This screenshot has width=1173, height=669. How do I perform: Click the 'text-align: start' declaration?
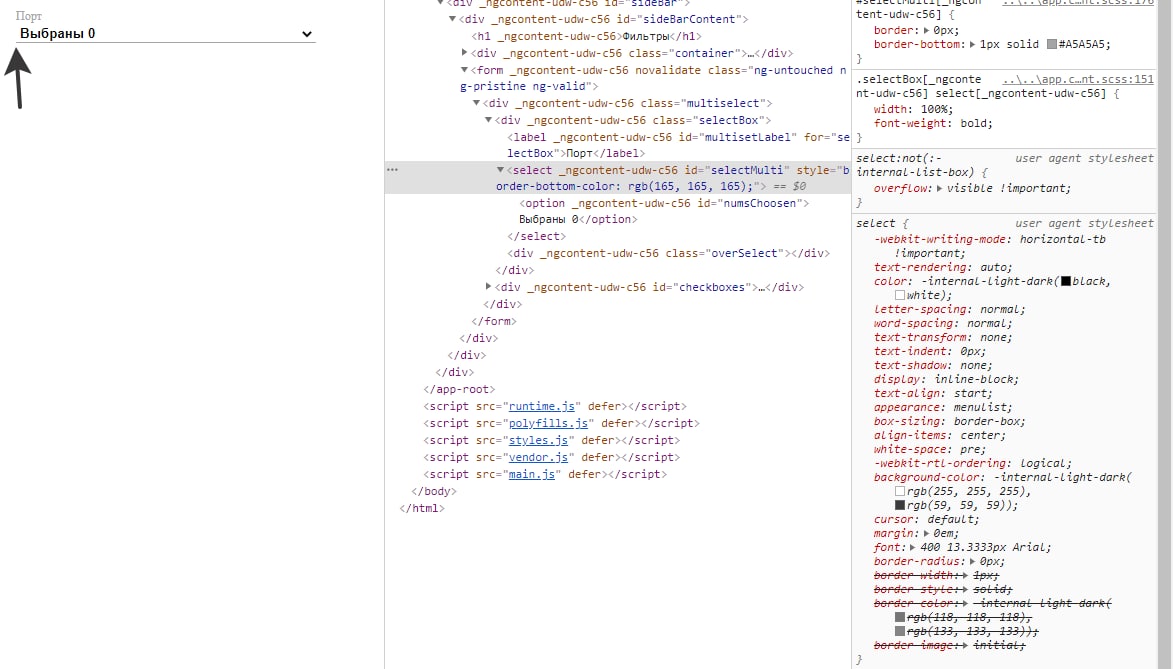coord(933,394)
